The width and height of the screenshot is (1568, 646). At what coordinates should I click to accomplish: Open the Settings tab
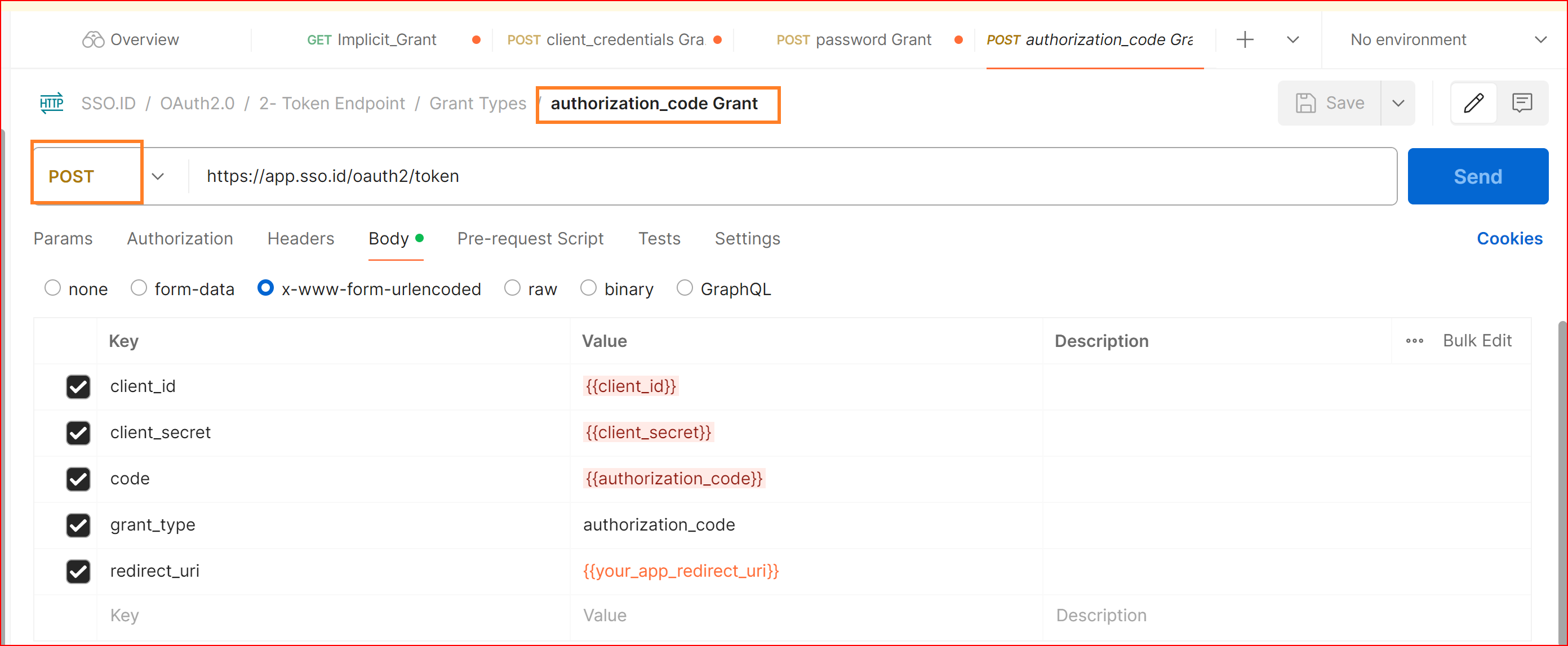[x=748, y=238]
